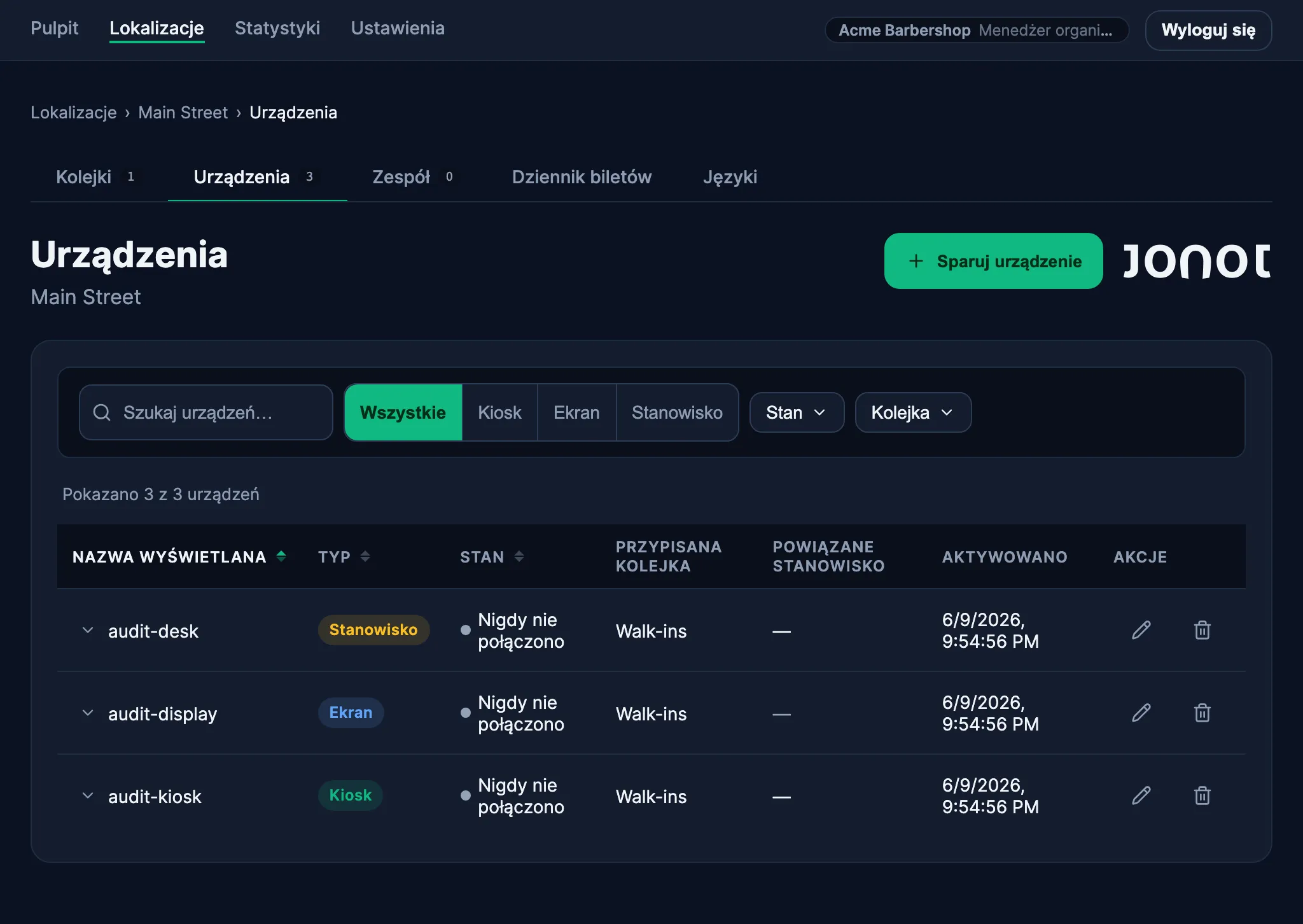Filter devices by Stanowisko type
The width and height of the screenshot is (1303, 924).
(x=677, y=412)
